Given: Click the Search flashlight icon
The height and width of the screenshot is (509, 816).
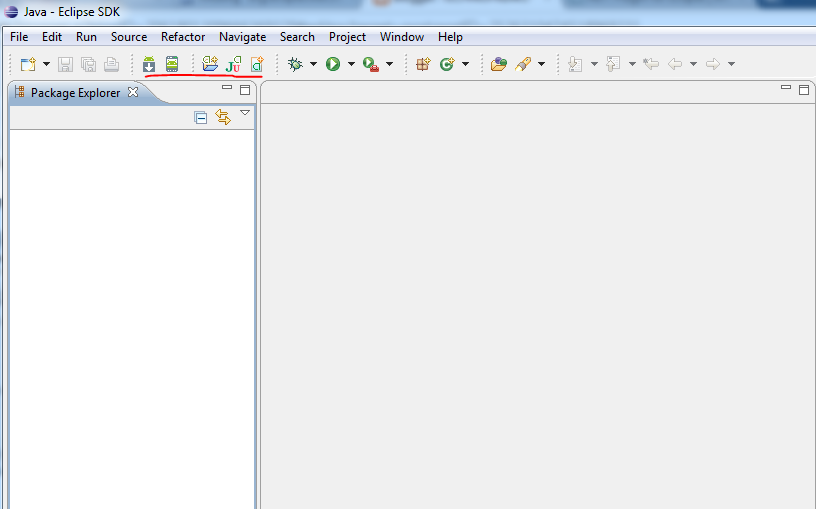Looking at the screenshot, I should 523,64.
